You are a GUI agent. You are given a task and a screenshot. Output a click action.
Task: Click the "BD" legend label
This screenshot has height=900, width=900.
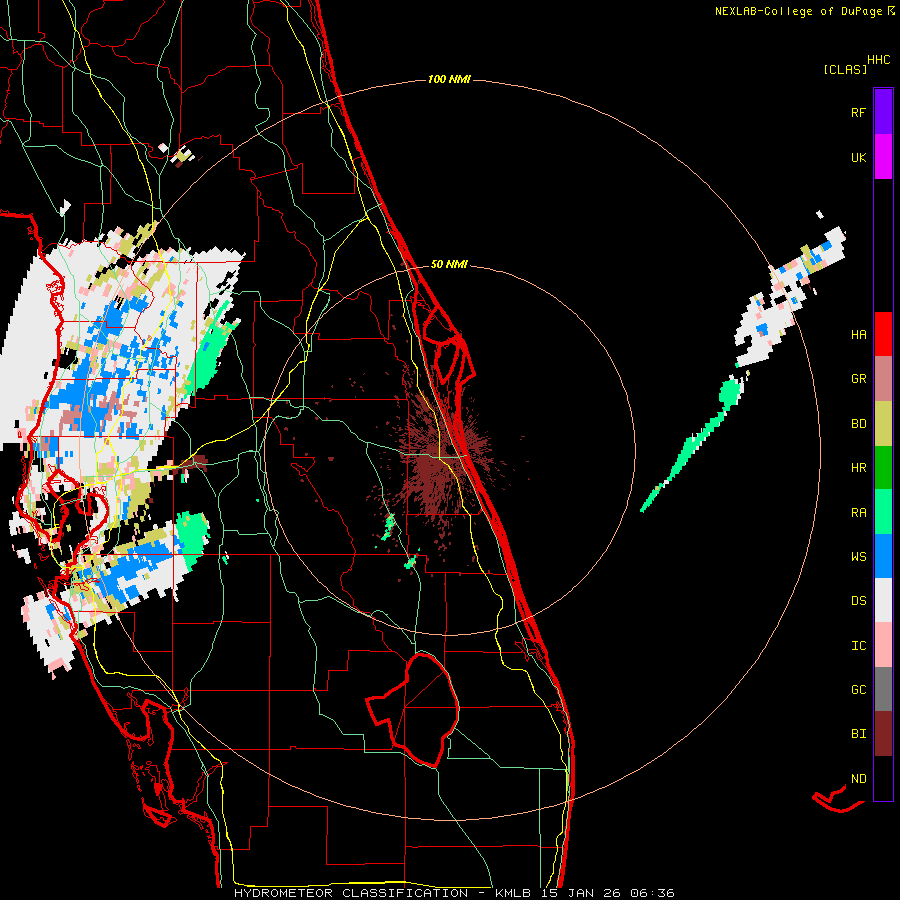tap(858, 424)
